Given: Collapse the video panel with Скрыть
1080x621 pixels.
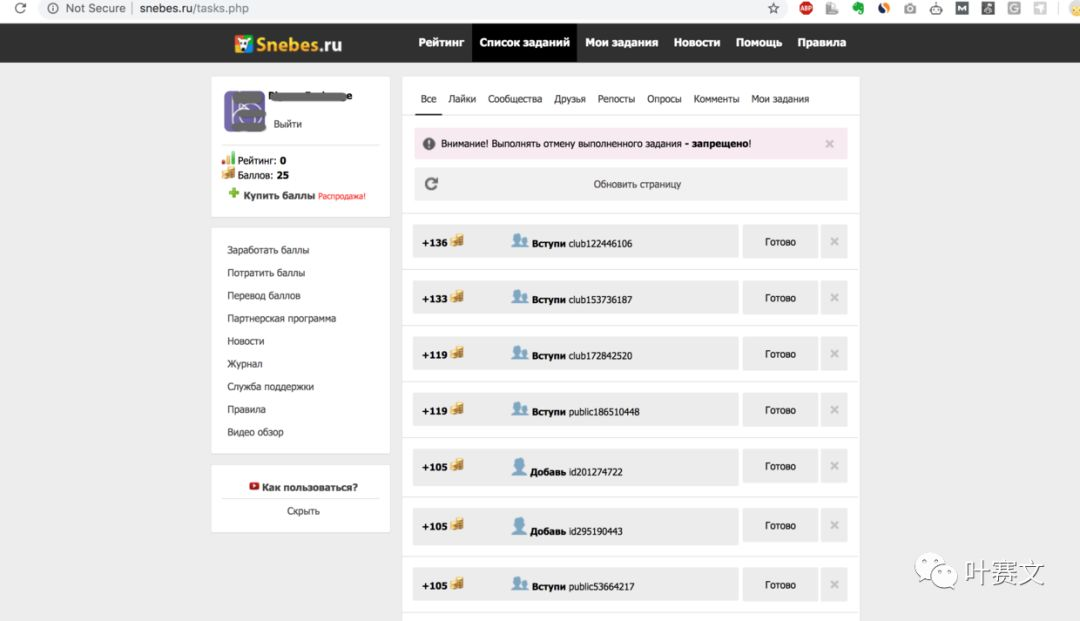Looking at the screenshot, I should (303, 511).
